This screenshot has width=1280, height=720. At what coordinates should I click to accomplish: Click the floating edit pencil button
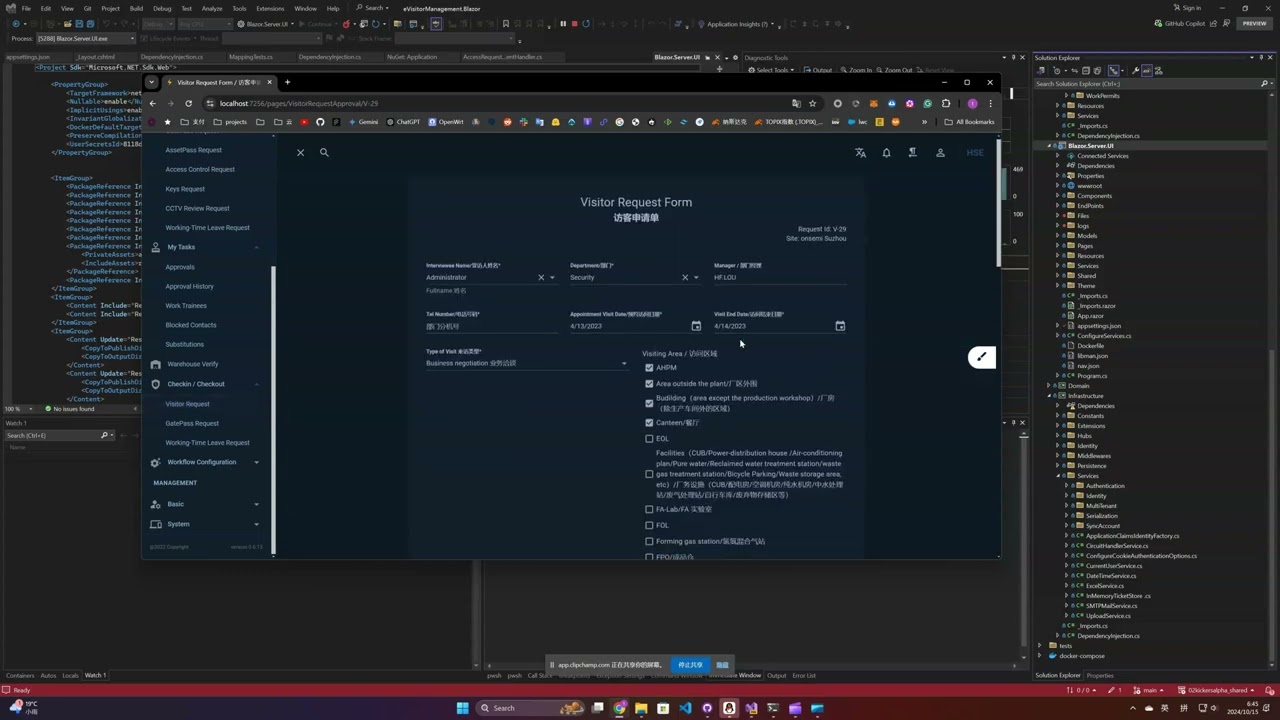(982, 357)
